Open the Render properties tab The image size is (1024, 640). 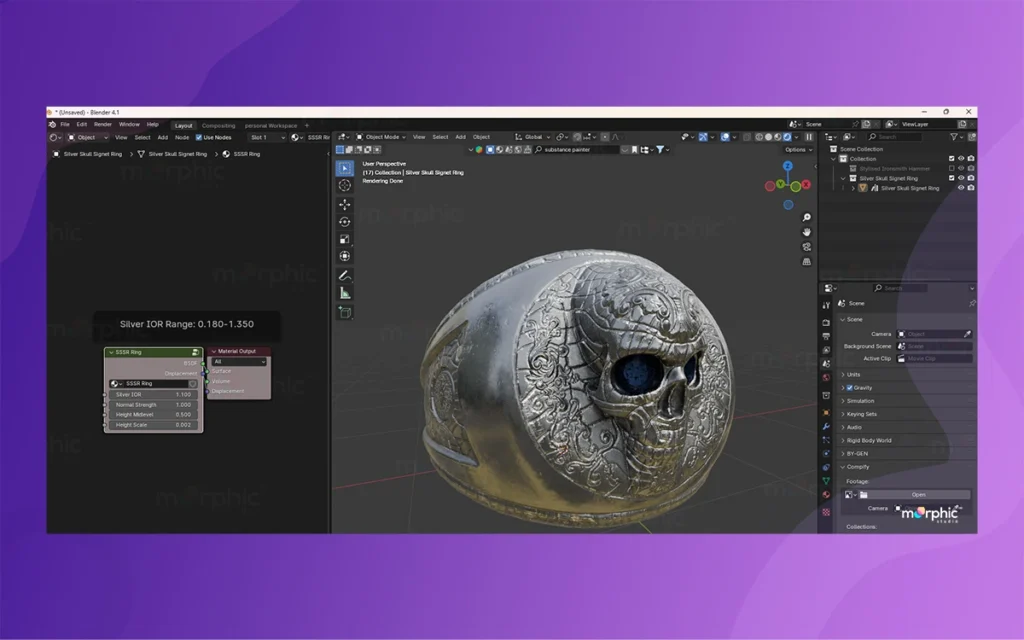[826, 323]
